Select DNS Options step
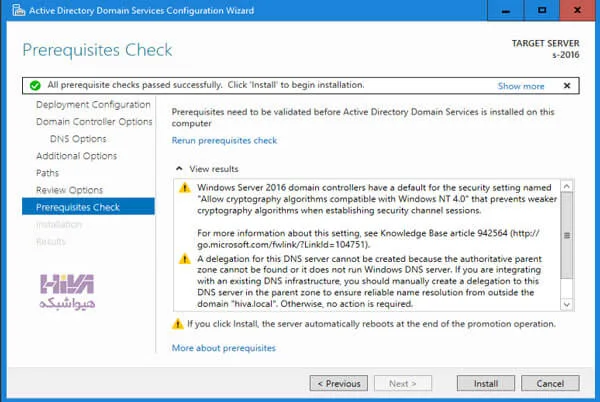The height and width of the screenshot is (402, 600). [78, 139]
